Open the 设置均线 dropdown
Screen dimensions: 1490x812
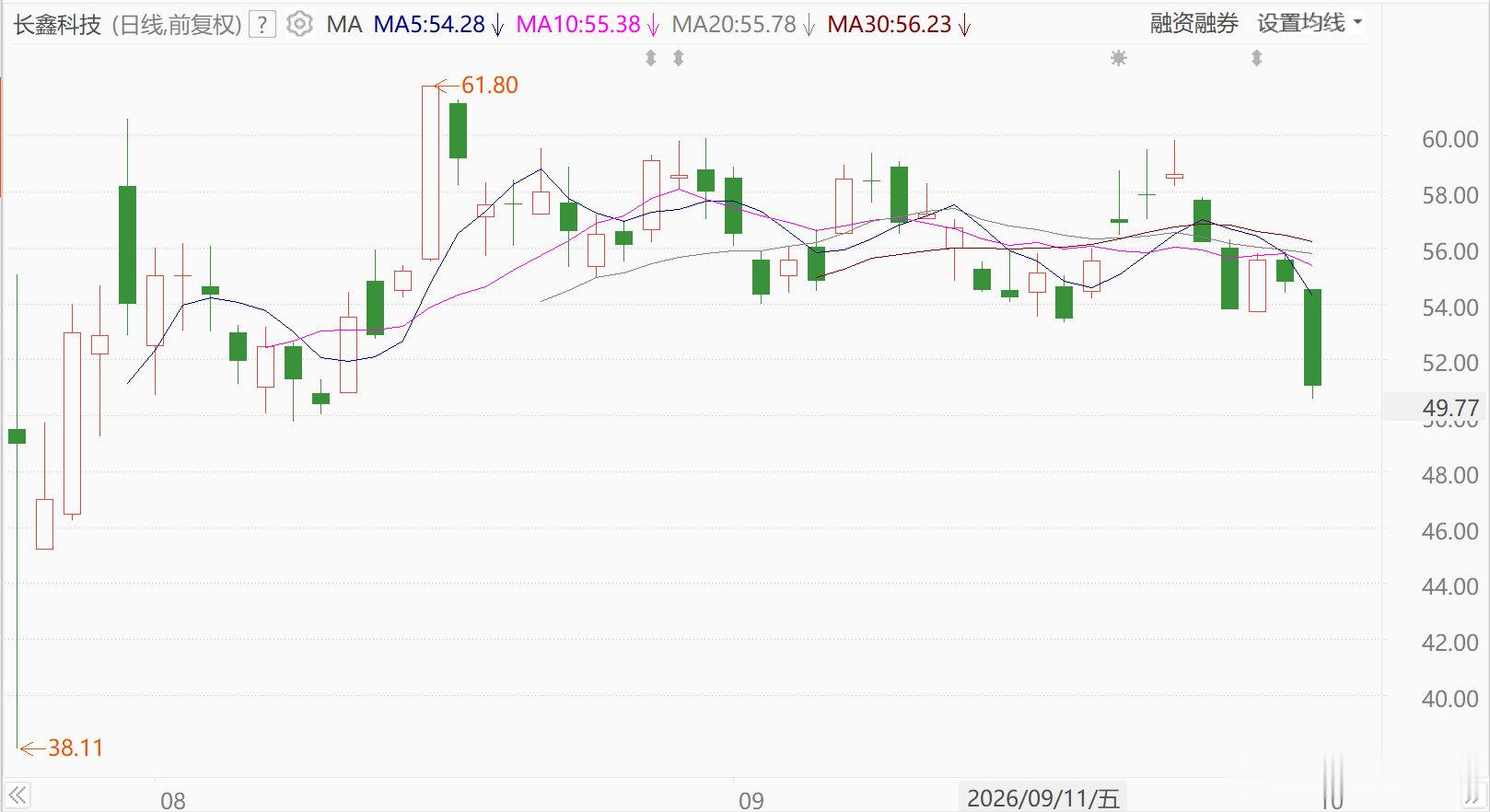pos(1310,23)
